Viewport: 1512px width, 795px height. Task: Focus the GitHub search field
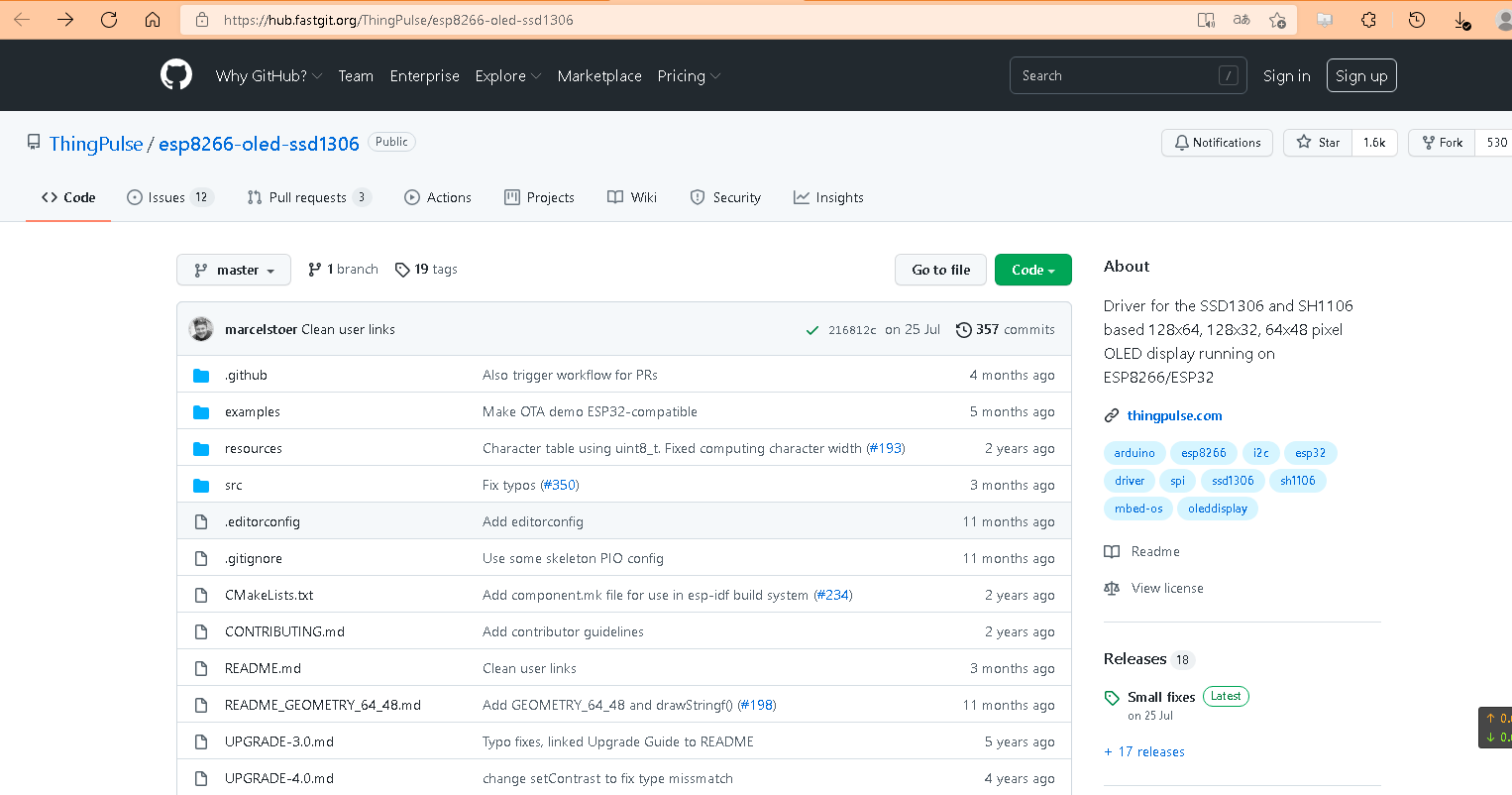pyautogui.click(x=1128, y=75)
